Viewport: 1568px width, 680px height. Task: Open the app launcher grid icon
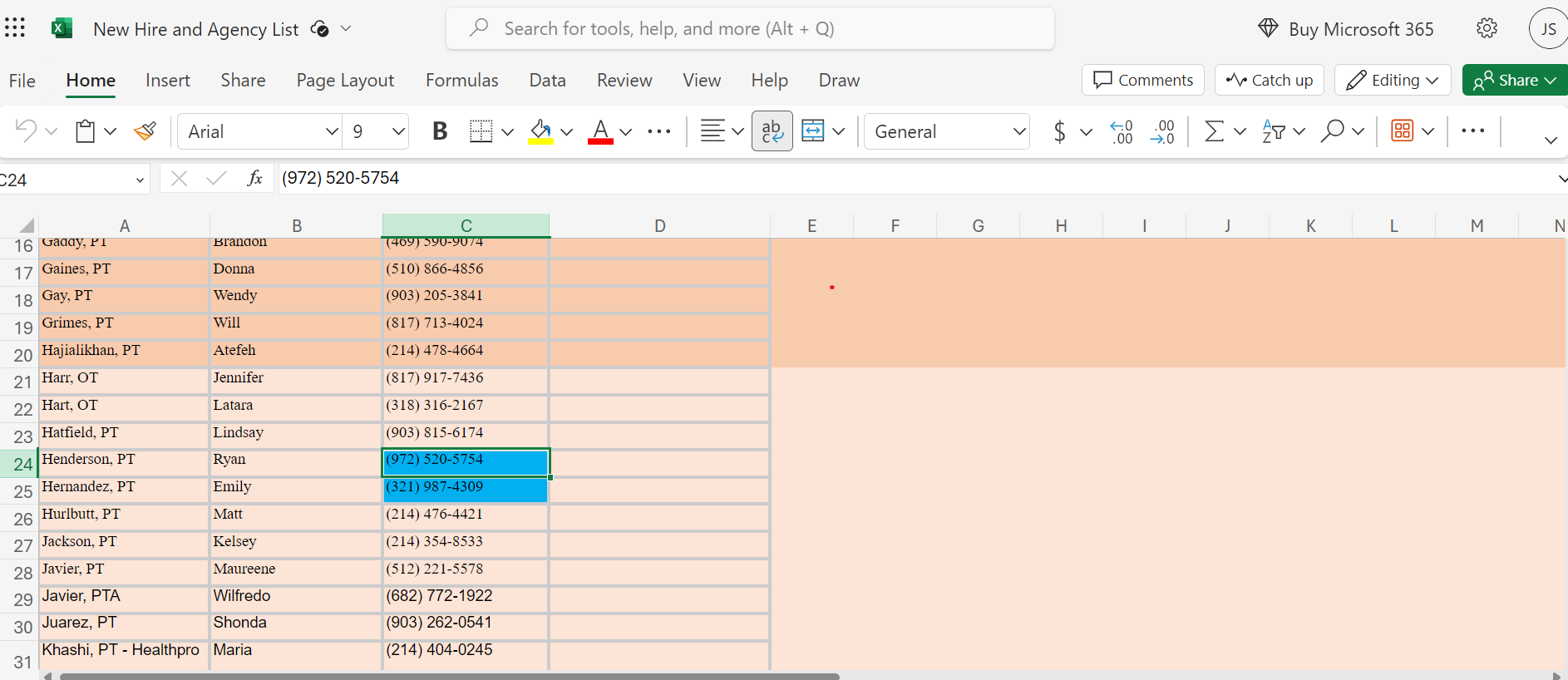pyautogui.click(x=15, y=28)
